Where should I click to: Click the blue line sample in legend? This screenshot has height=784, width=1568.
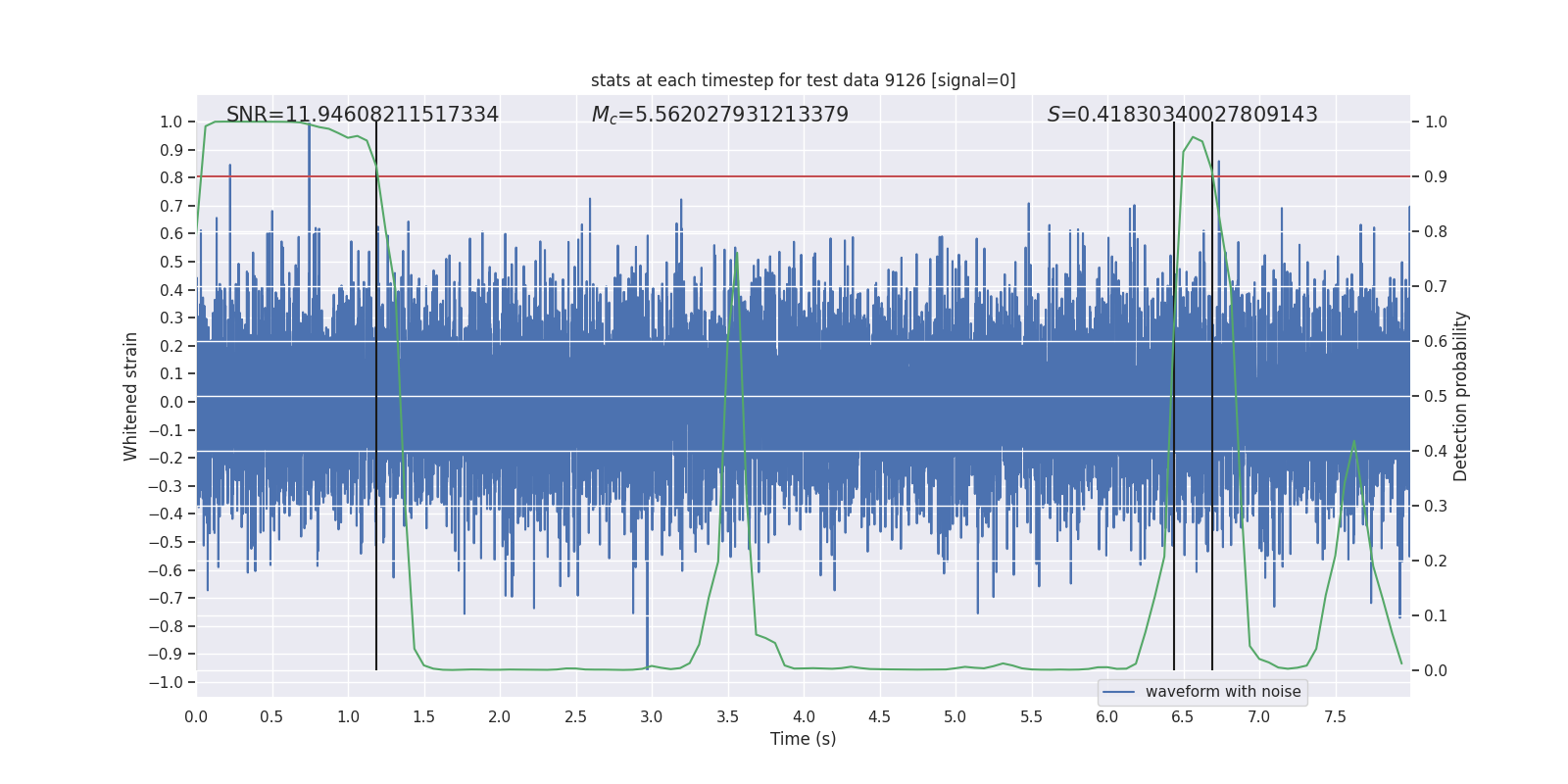tap(1118, 692)
